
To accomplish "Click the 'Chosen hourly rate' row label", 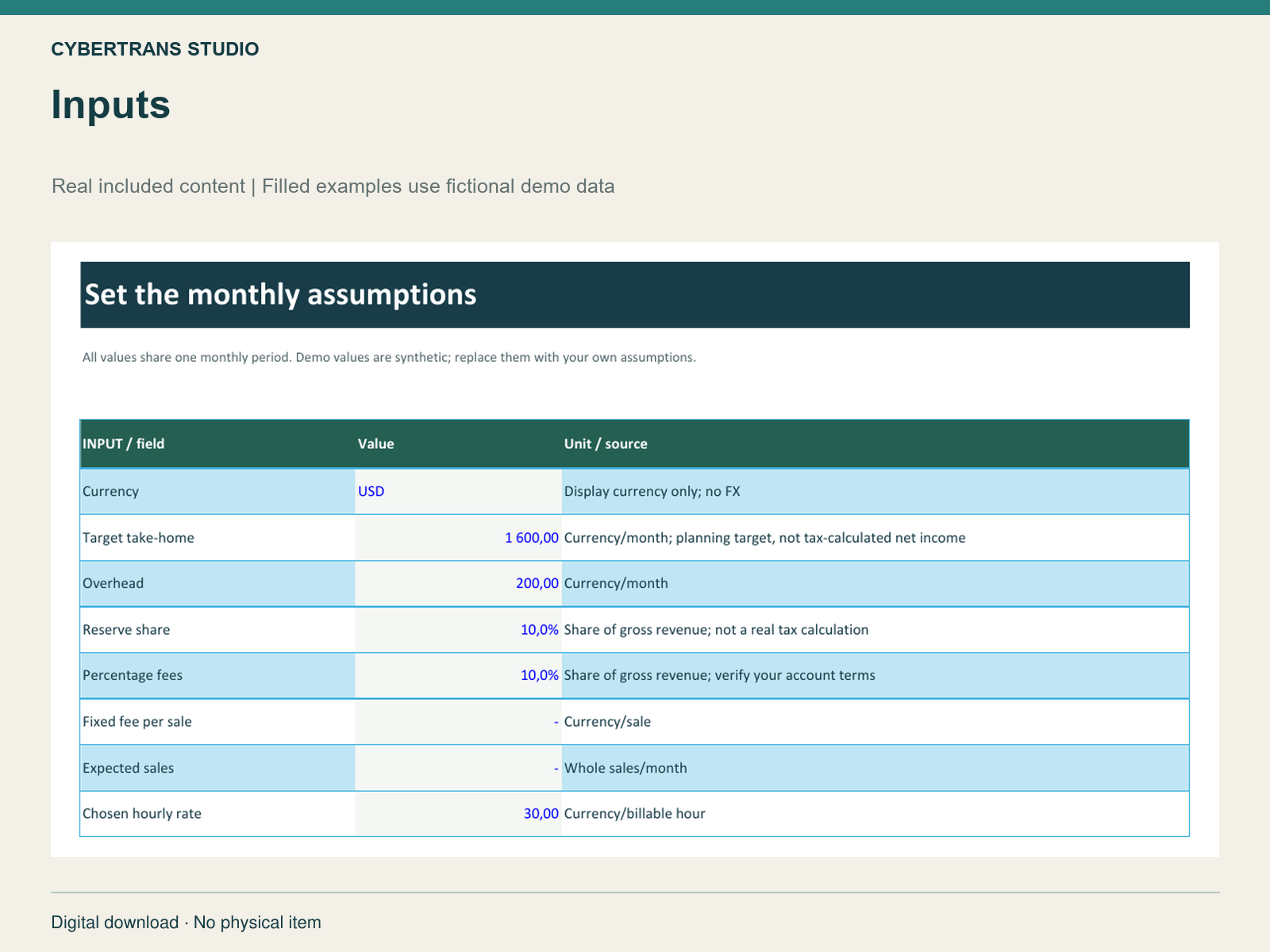I will coord(142,814).
